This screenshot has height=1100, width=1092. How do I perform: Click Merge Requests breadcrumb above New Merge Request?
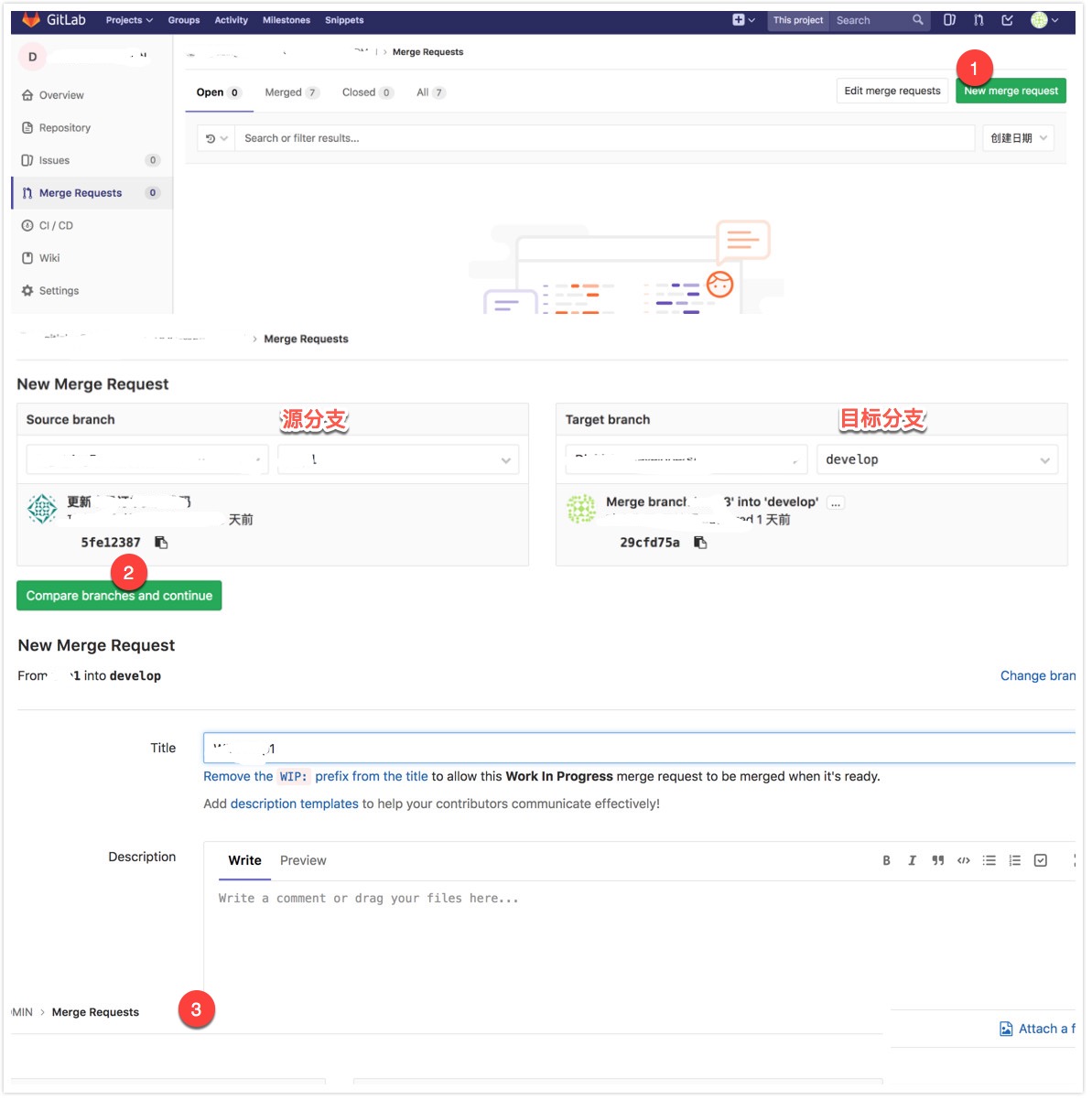click(x=306, y=339)
